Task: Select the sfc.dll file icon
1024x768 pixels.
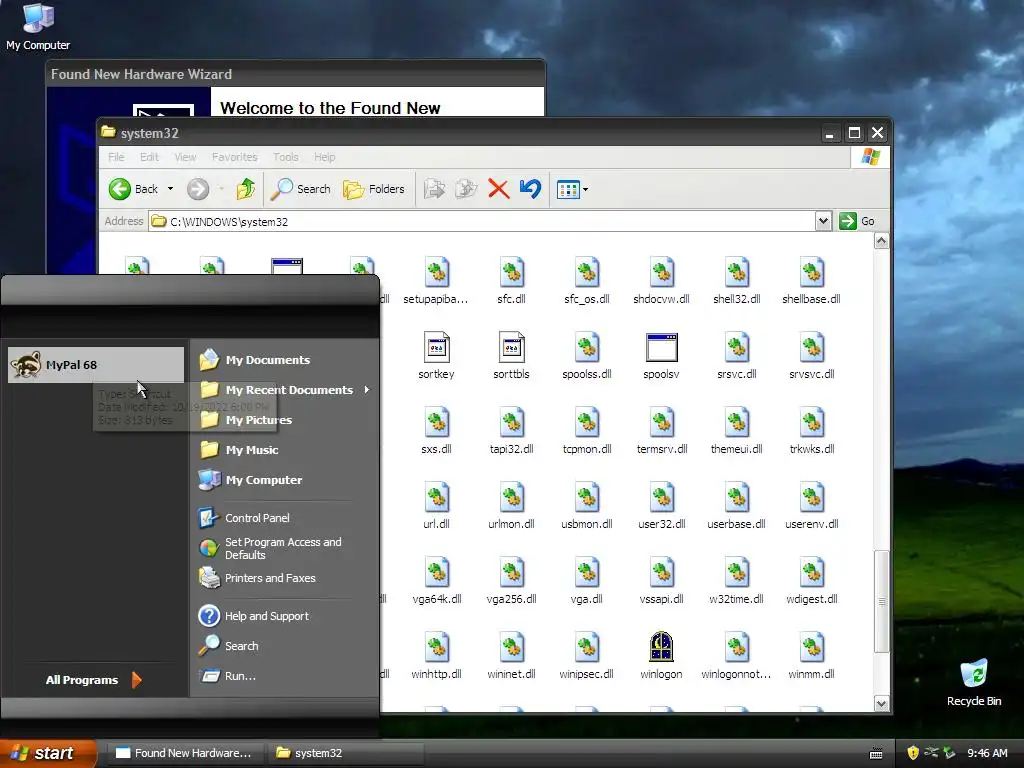Action: click(x=511, y=273)
